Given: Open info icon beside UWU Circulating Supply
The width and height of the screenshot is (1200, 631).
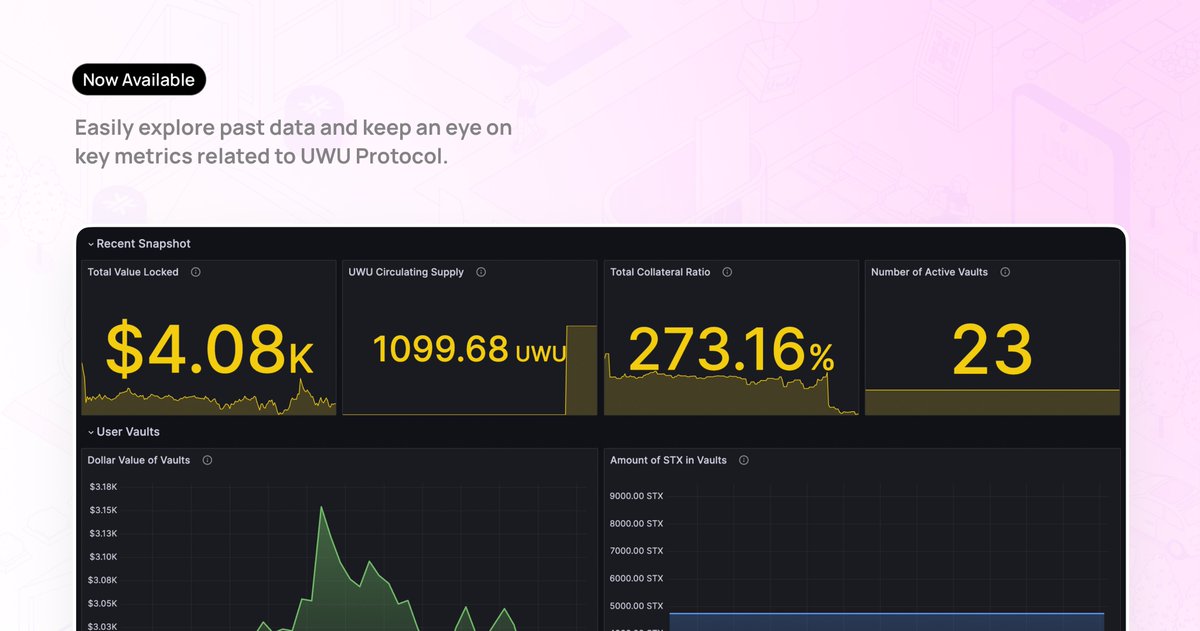Looking at the screenshot, I should pyautogui.click(x=481, y=272).
